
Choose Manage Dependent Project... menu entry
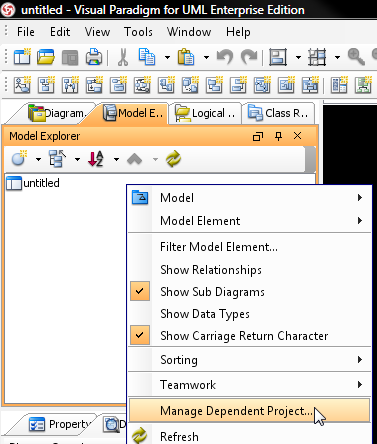[250, 410]
